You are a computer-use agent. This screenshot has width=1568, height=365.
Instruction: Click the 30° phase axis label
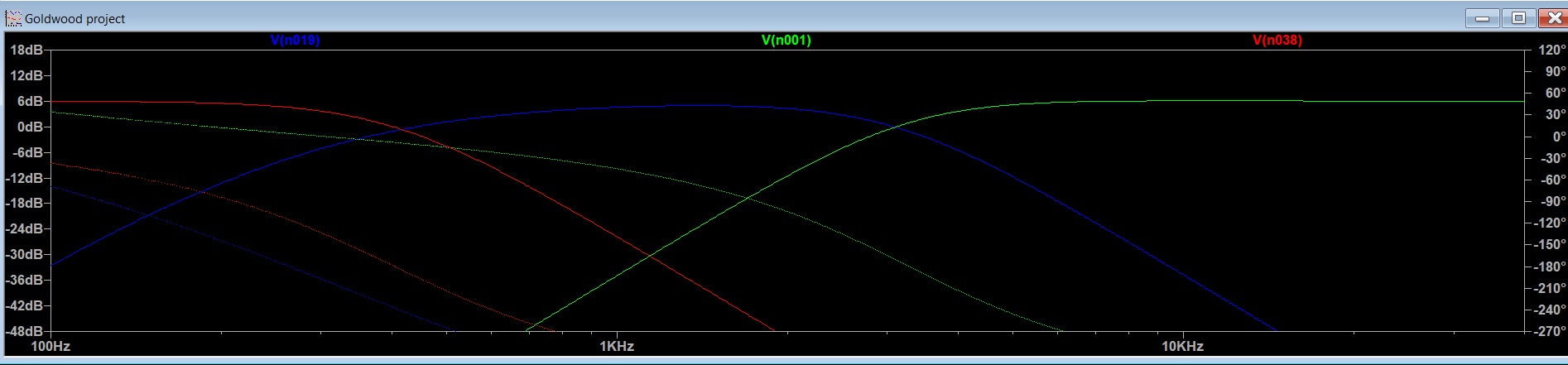click(x=1555, y=115)
